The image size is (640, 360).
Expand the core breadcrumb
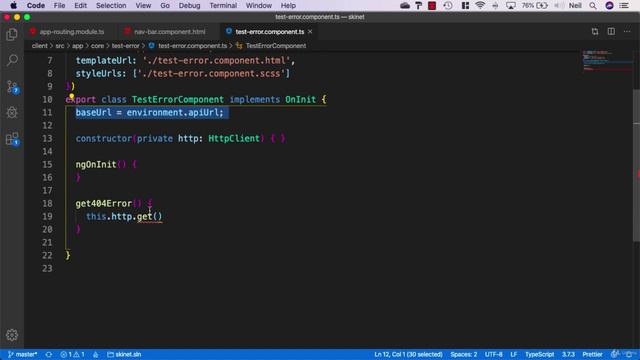[97, 46]
